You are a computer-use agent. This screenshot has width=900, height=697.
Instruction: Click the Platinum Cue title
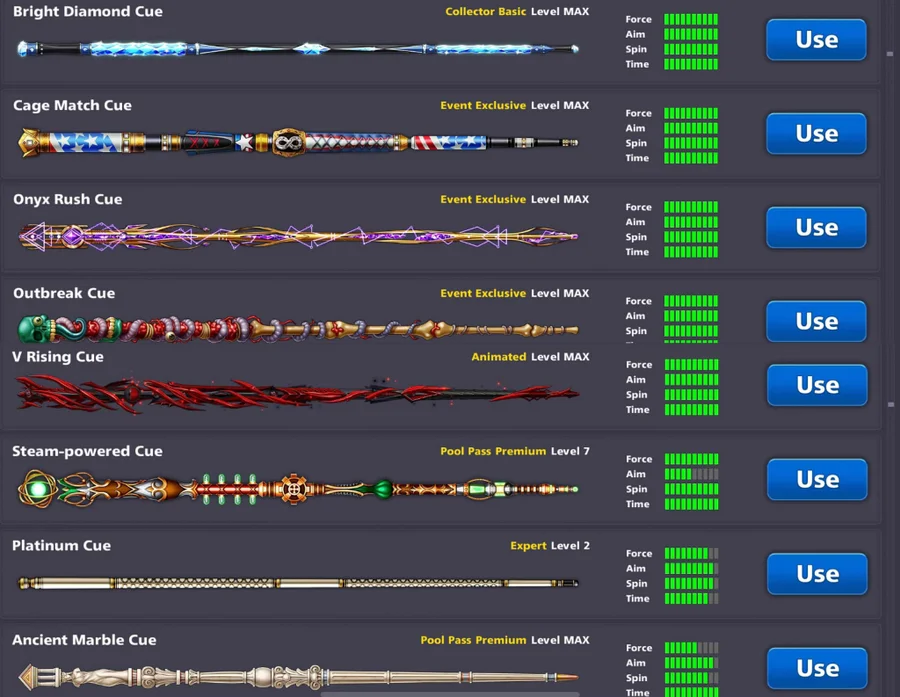coord(61,545)
